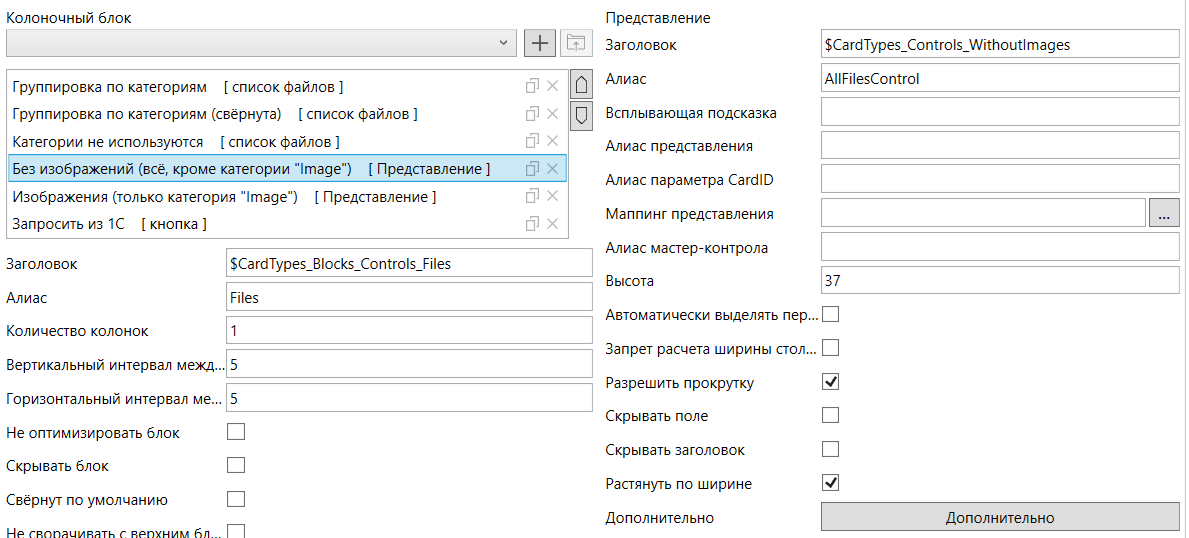Screen dimensions: 1189x538
Task: Copy the 'Запросить из 1С' control
Action: pos(532,224)
